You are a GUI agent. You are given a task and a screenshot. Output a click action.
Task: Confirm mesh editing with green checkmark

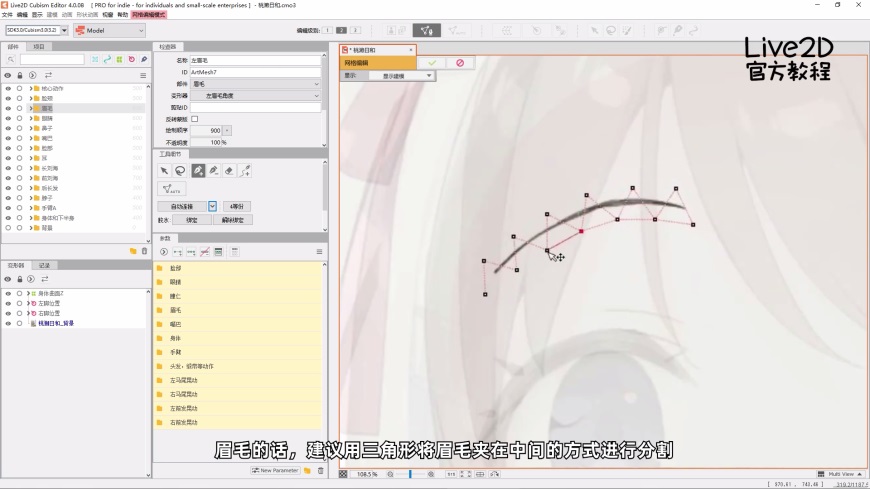[432, 63]
